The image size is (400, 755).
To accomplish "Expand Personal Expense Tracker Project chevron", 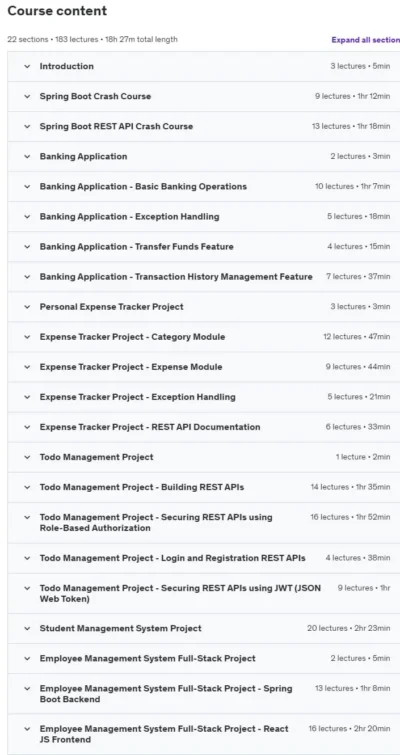I will 27,307.
